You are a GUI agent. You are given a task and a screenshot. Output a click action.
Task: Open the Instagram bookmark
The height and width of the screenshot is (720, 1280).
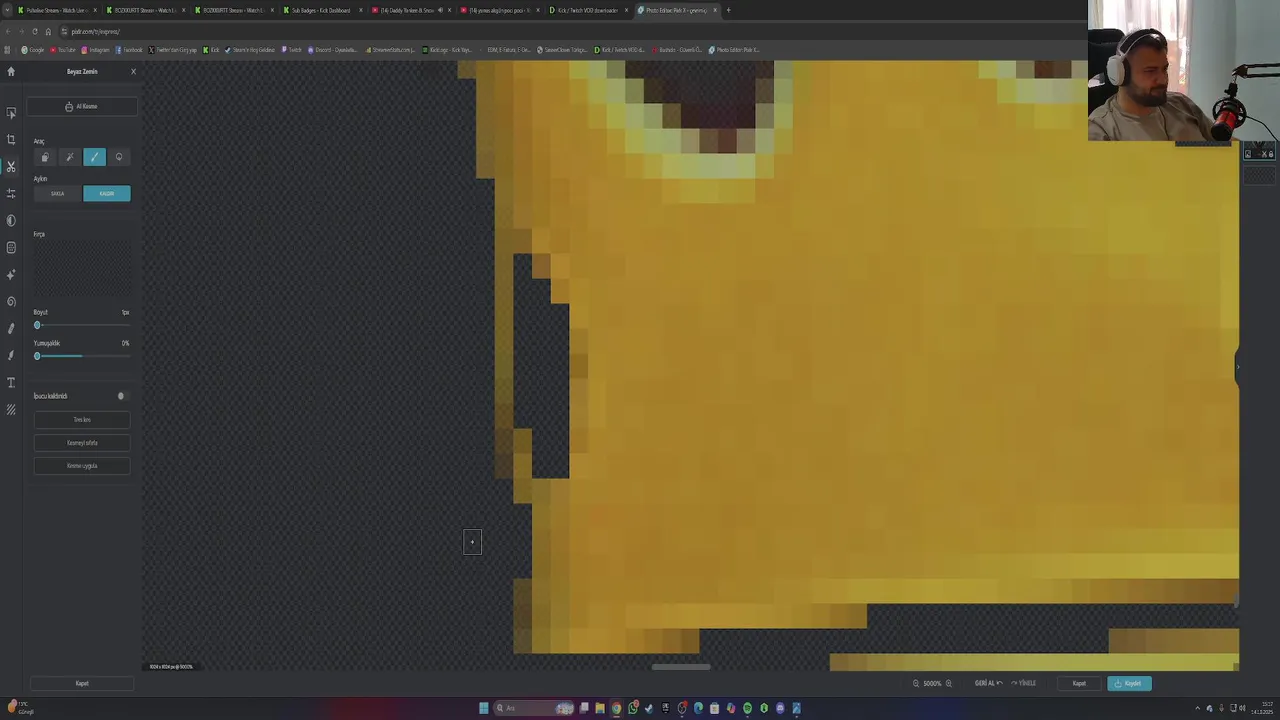[x=96, y=50]
